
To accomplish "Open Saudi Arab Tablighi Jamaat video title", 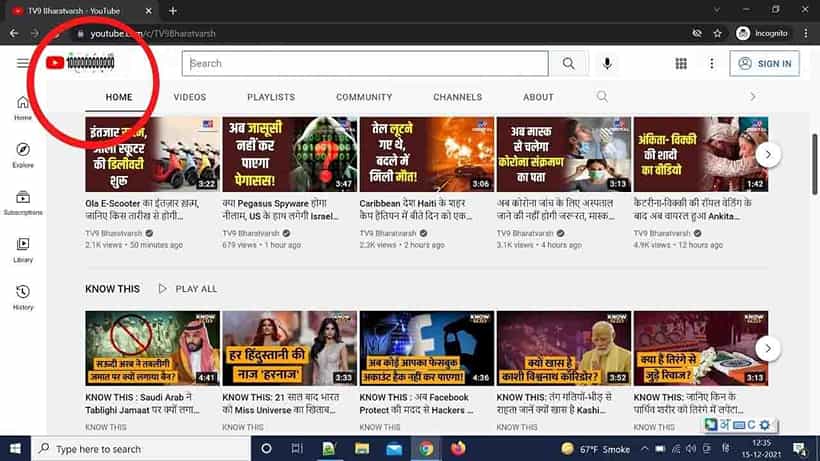I will pos(142,404).
